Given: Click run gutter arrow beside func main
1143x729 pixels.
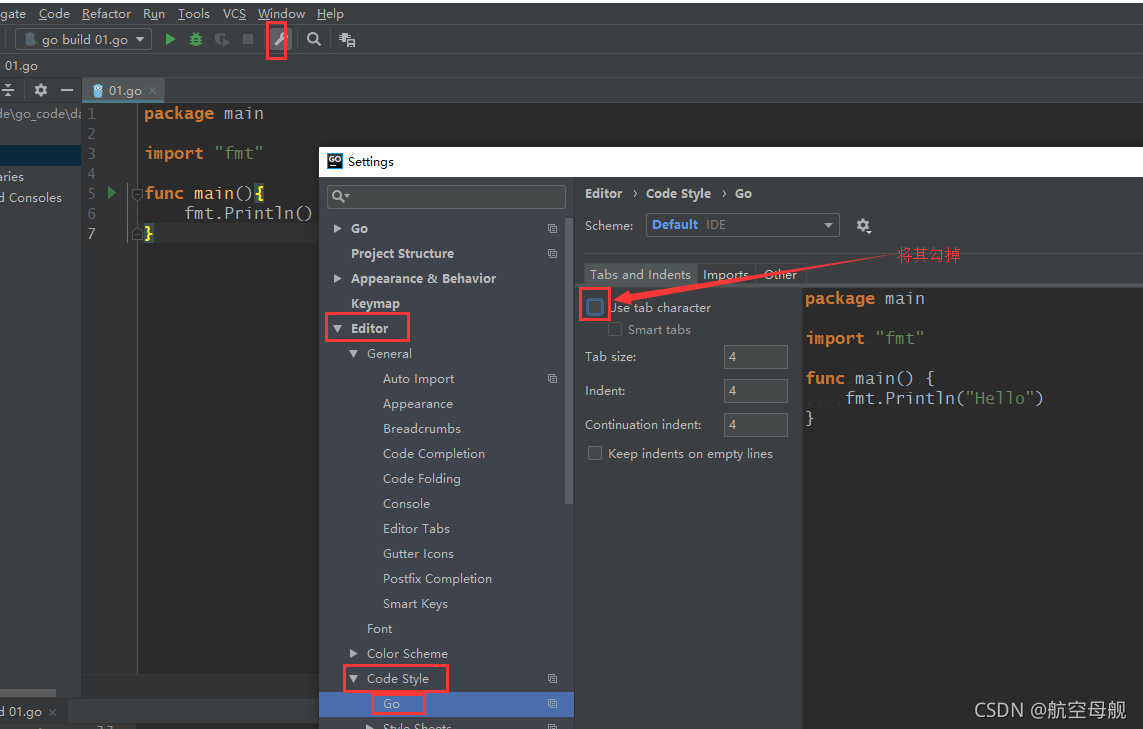Looking at the screenshot, I should click(x=112, y=192).
